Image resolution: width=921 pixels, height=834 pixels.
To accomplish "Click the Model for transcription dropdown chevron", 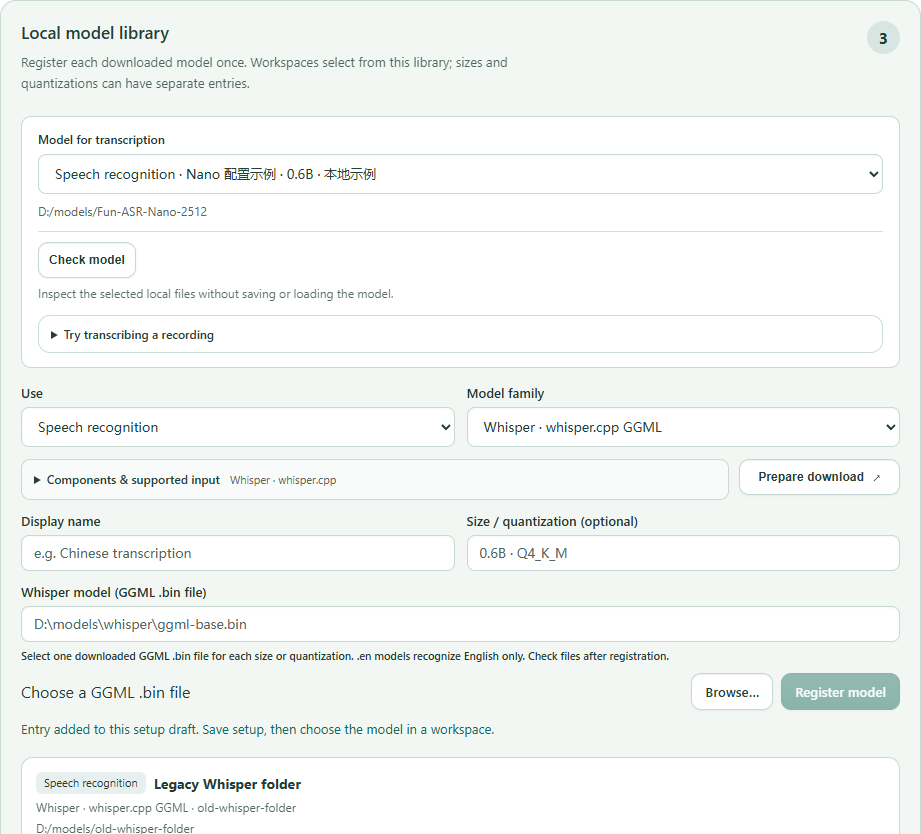I will [873, 174].
